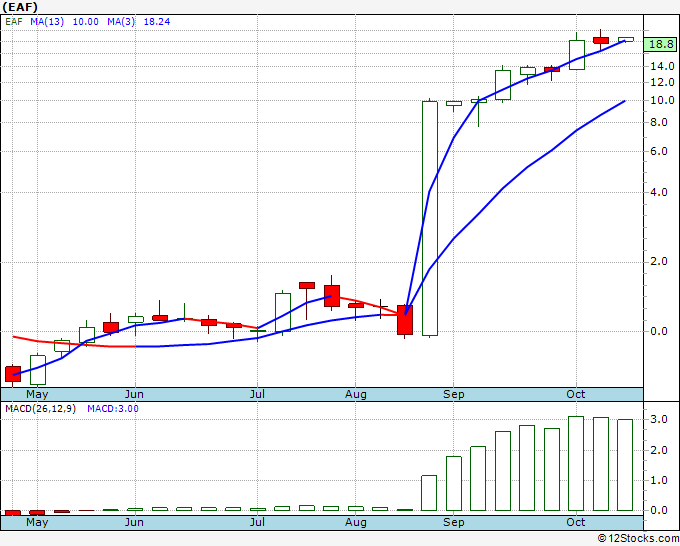Click the 3.0 MACD axis label
Viewport: 680px width, 546px height.
point(659,419)
